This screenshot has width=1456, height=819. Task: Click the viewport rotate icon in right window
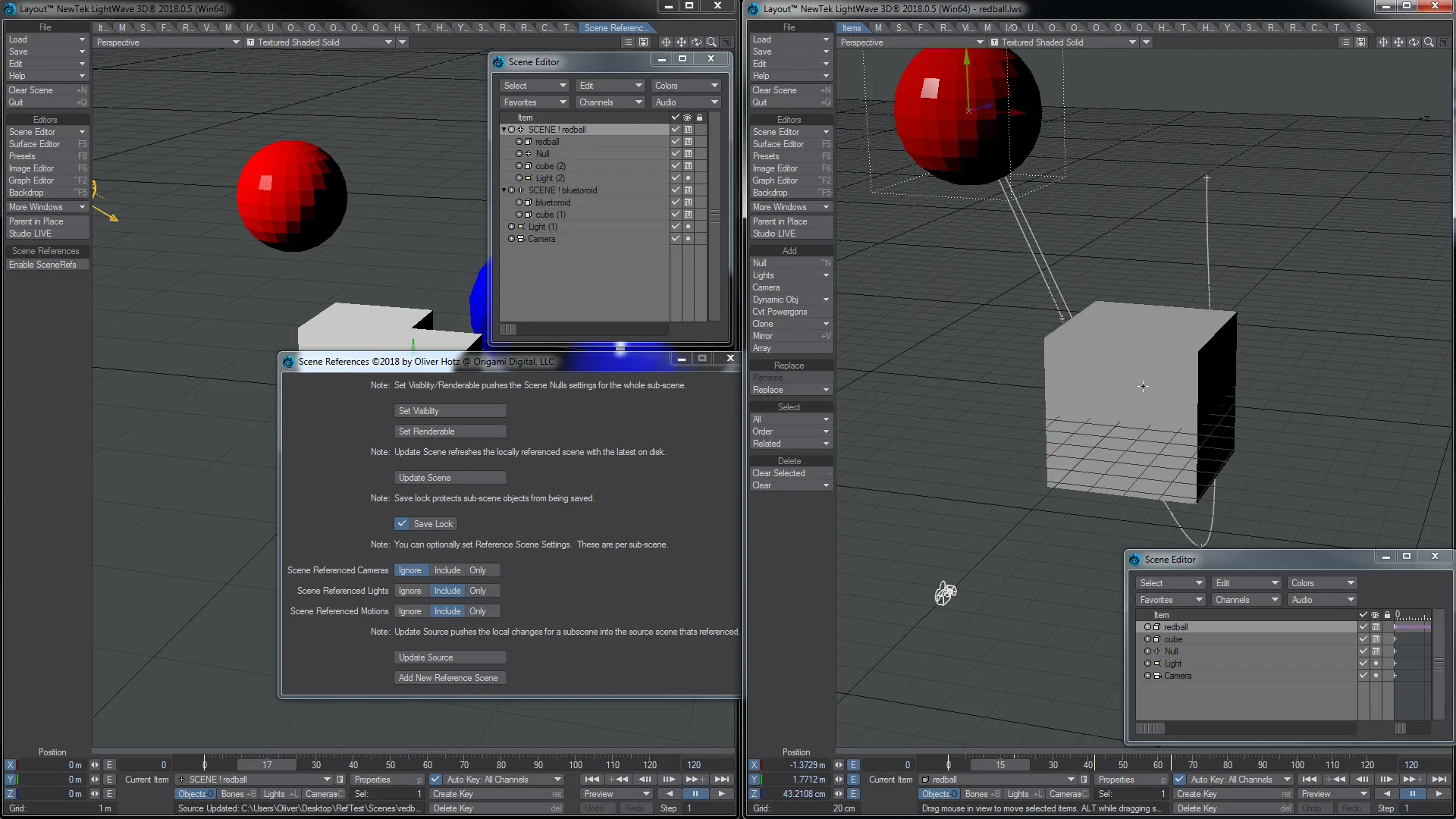1414,42
